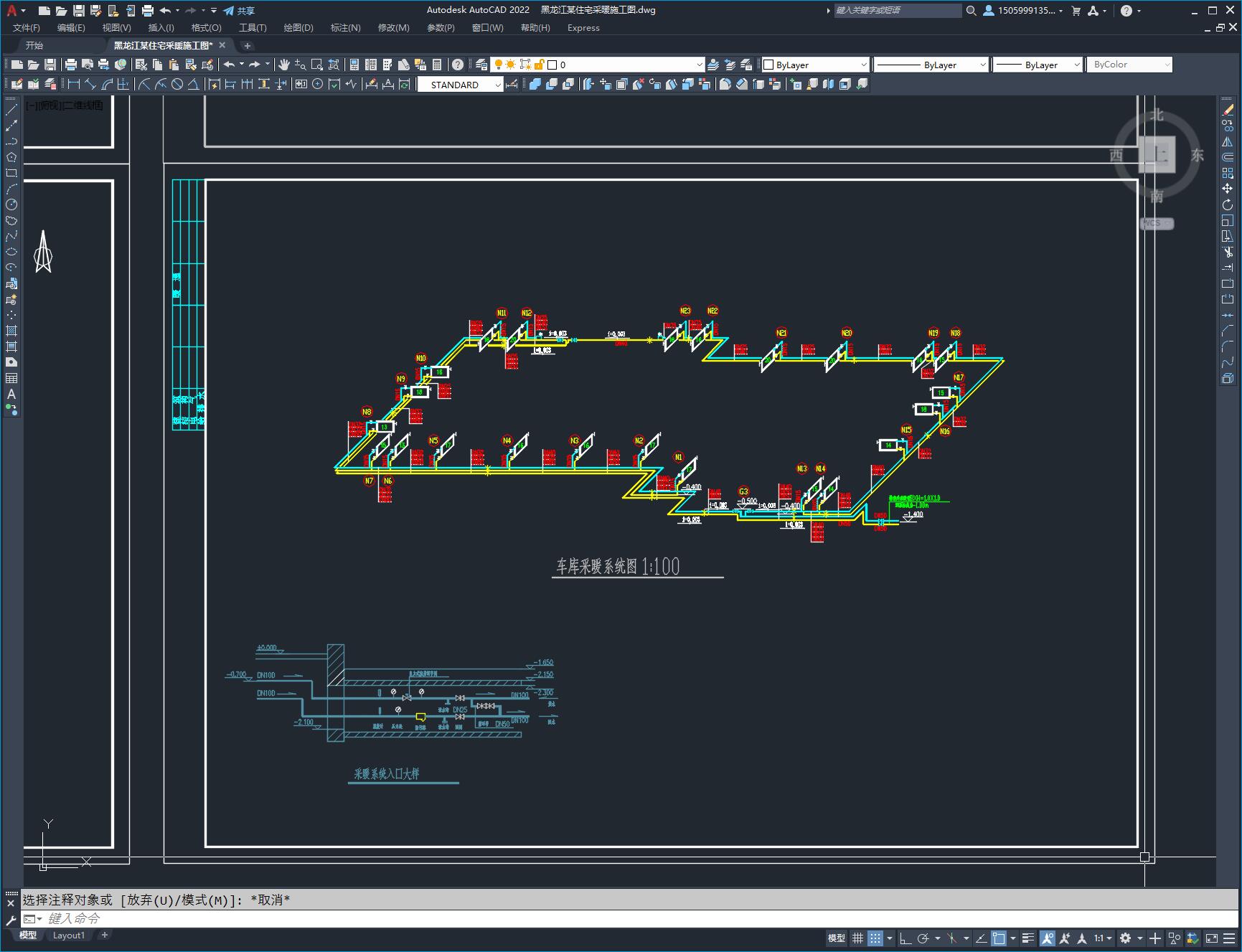Select the Rotate tool in modify toolbar
The image size is (1242, 952).
(1228, 204)
